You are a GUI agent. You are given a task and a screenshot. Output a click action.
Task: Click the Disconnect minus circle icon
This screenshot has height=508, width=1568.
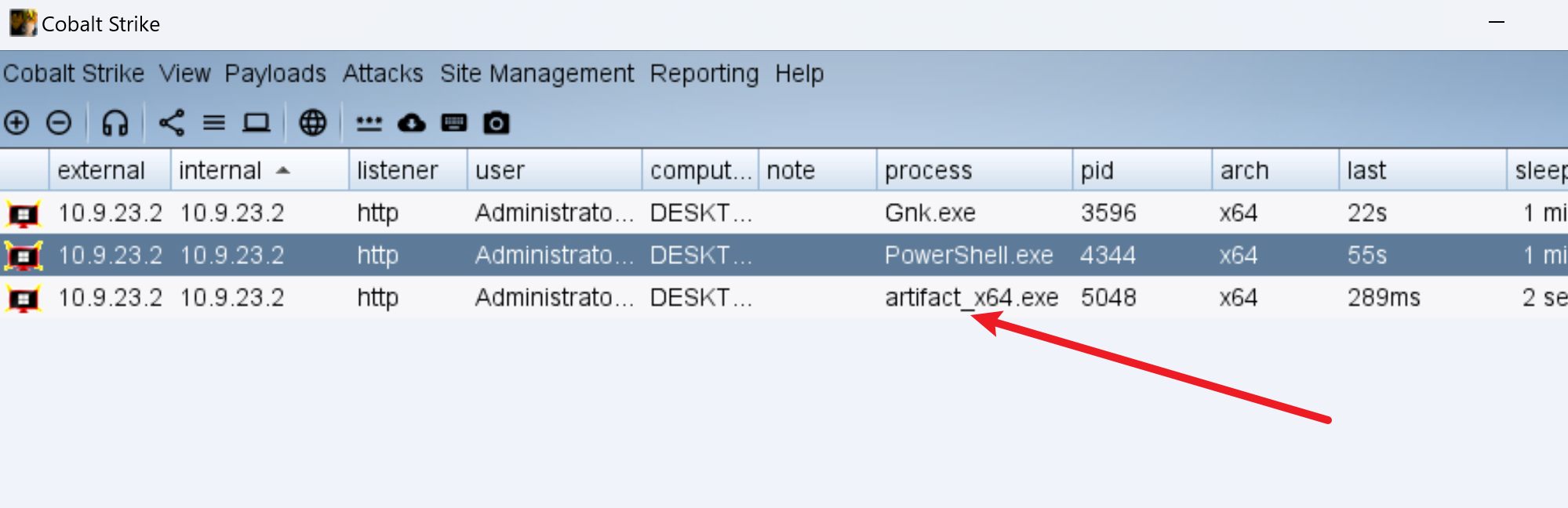click(59, 123)
